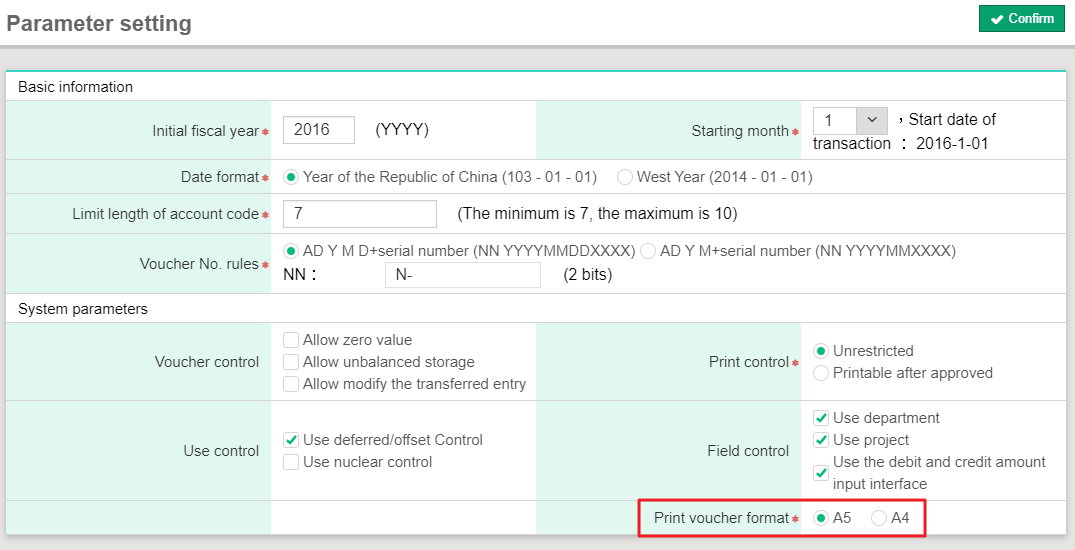Image resolution: width=1075 pixels, height=550 pixels.
Task: Click the Limit length of account code field
Action: pyautogui.click(x=360, y=214)
